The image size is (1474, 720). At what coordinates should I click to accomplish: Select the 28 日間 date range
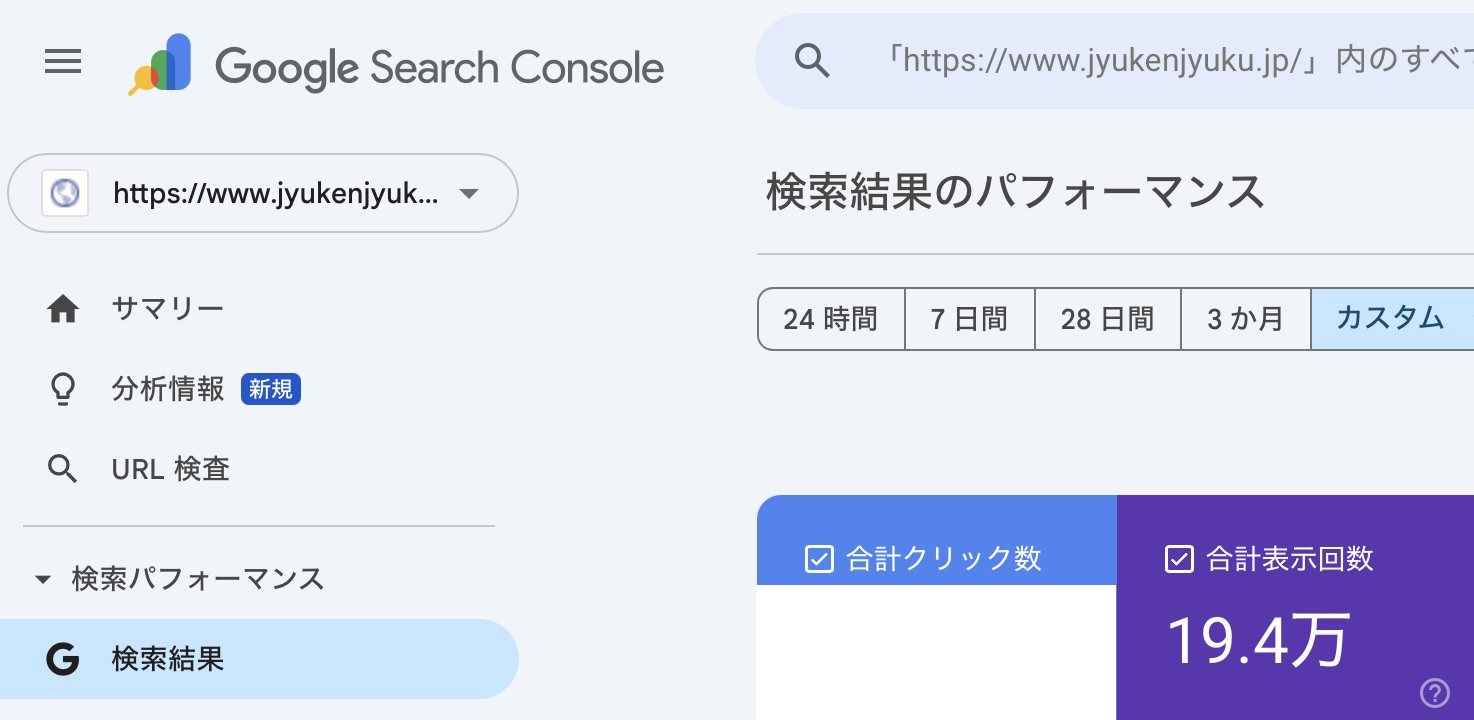coord(1107,320)
